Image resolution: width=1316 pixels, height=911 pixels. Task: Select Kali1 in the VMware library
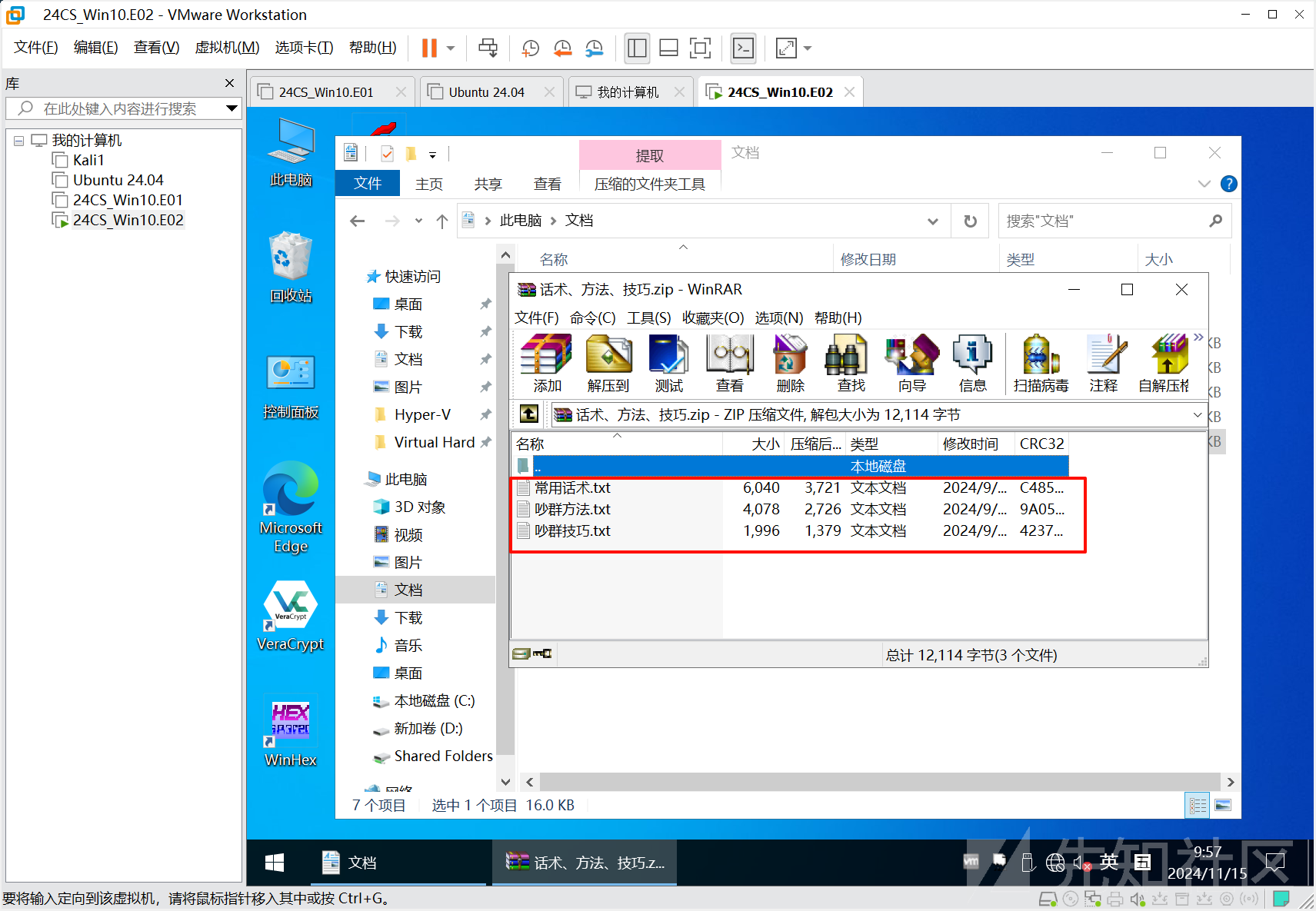pyautogui.click(x=88, y=160)
